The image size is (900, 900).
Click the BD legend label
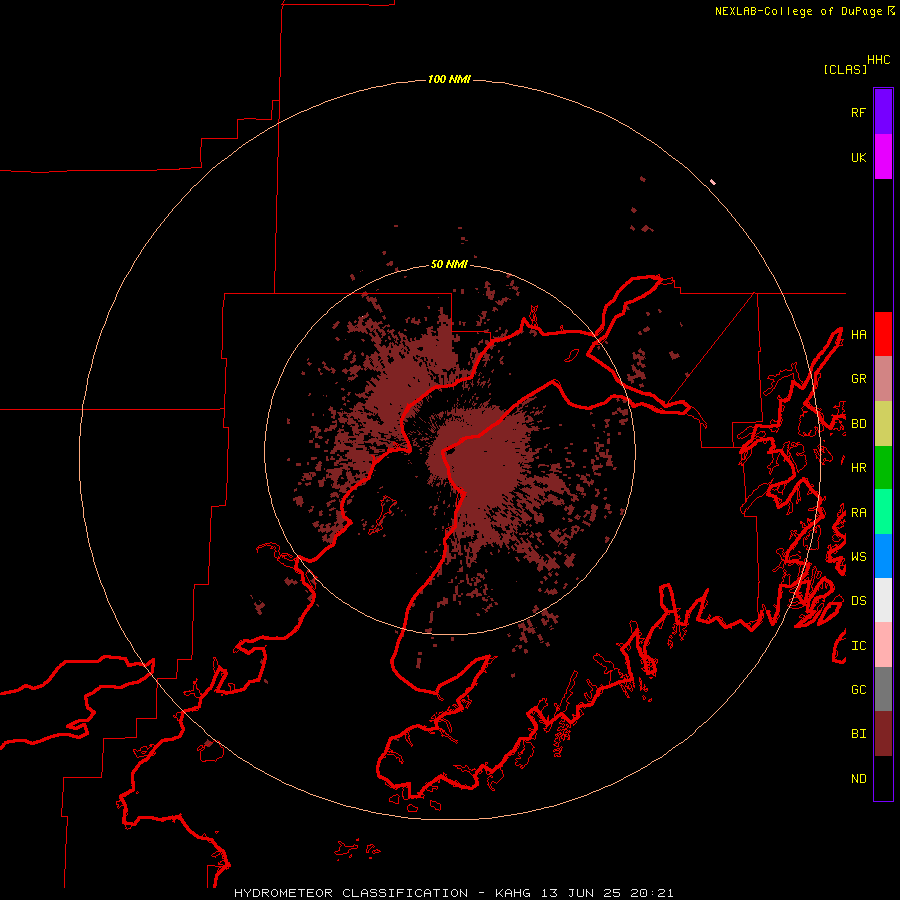coord(858,424)
